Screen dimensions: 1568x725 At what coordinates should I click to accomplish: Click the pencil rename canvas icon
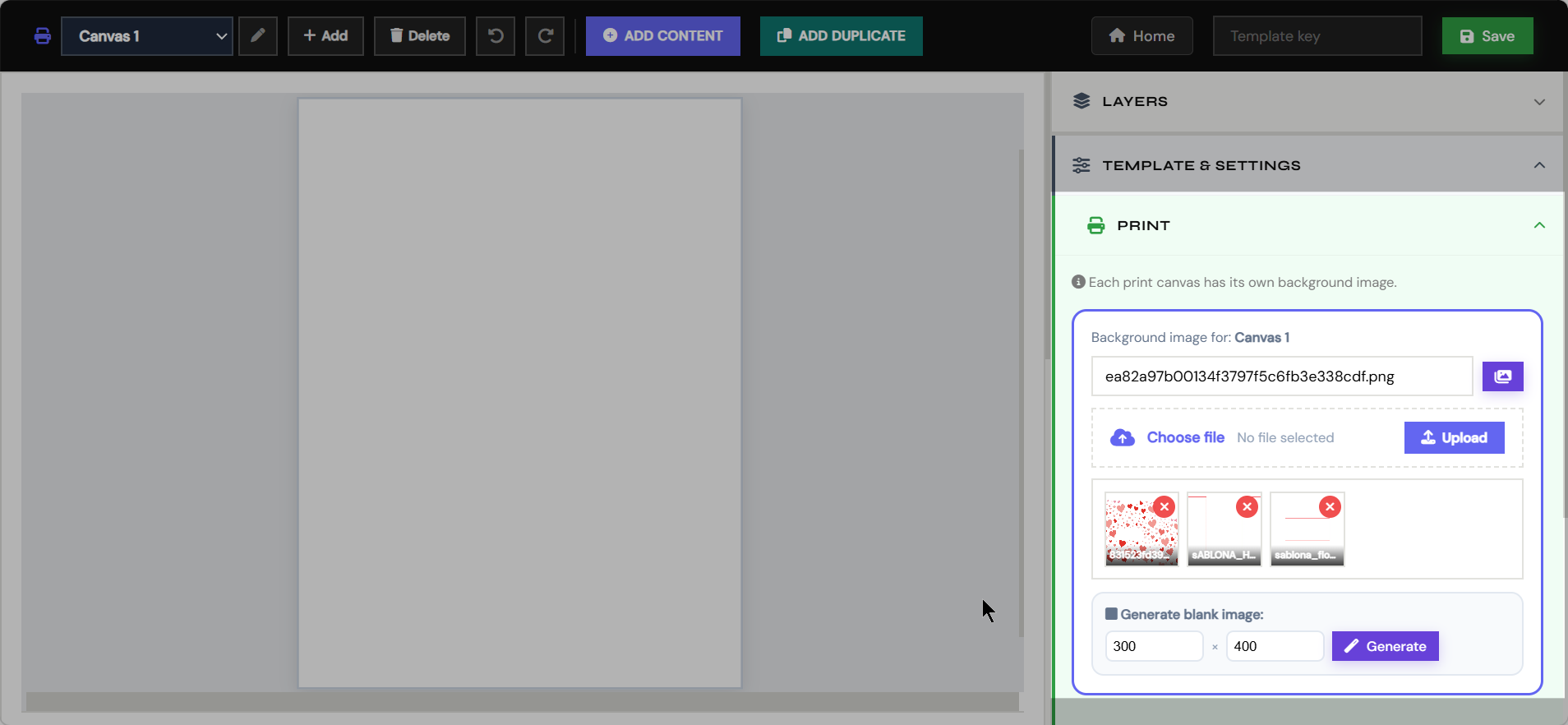(258, 36)
